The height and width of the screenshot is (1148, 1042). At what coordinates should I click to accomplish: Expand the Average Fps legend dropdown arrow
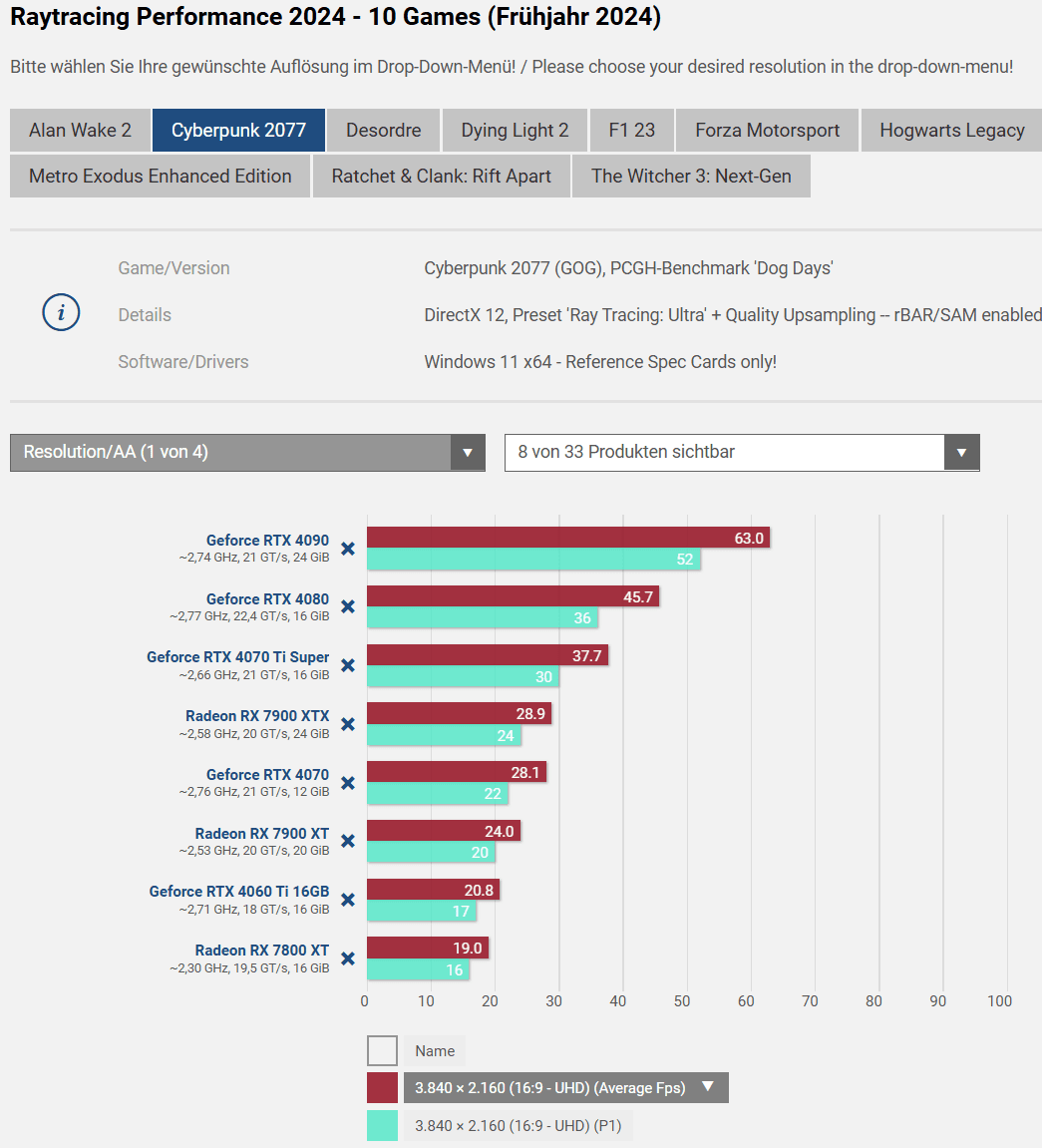point(708,1086)
